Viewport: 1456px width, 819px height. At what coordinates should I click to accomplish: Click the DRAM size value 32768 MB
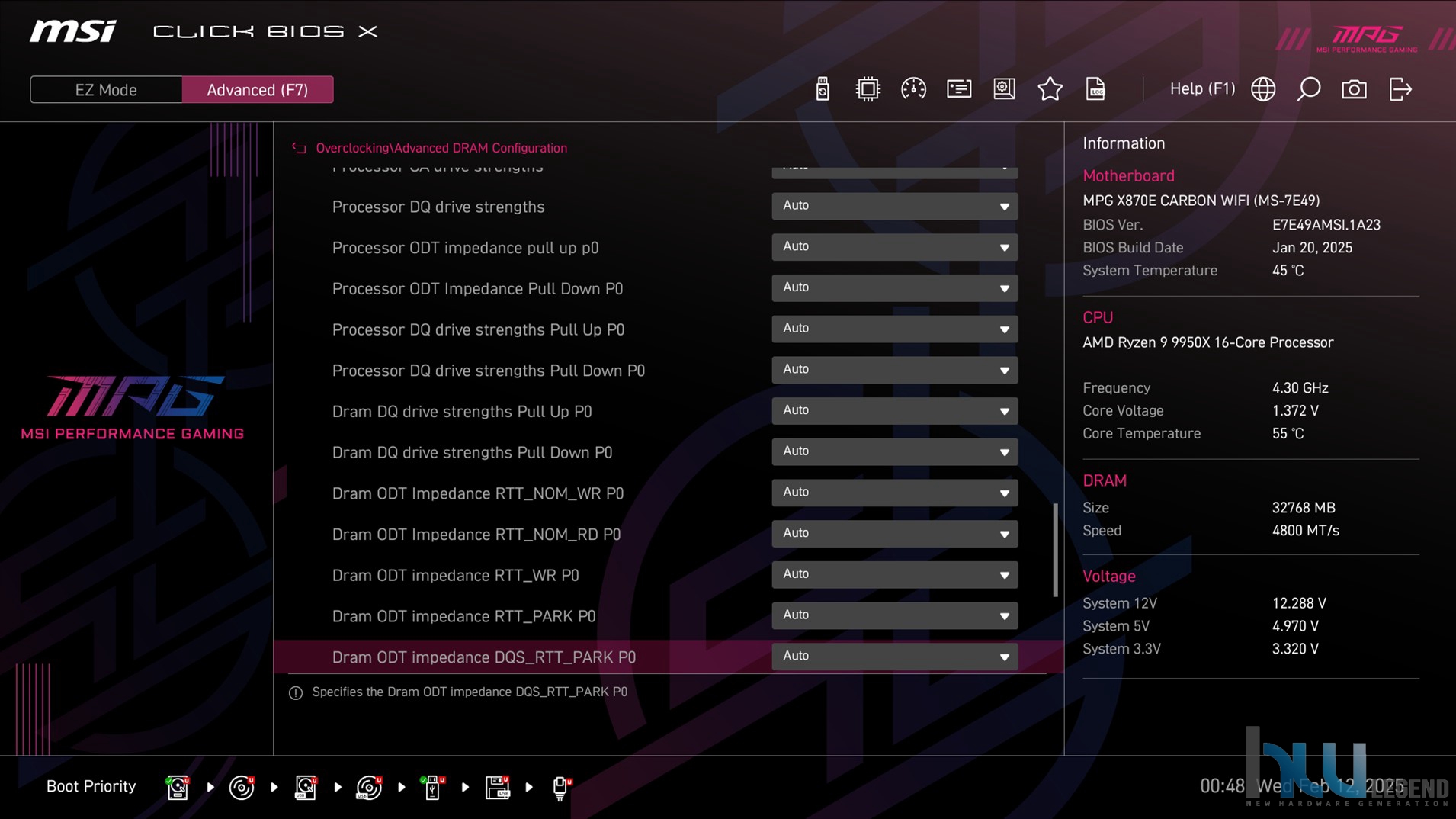1304,508
